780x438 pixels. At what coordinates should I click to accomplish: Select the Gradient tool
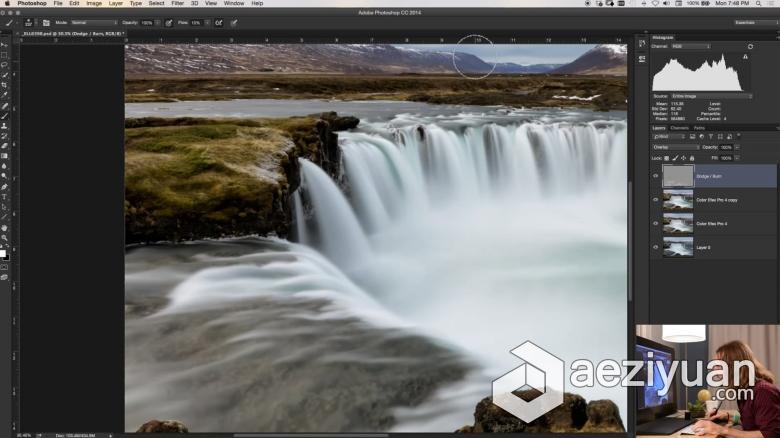click(4, 156)
